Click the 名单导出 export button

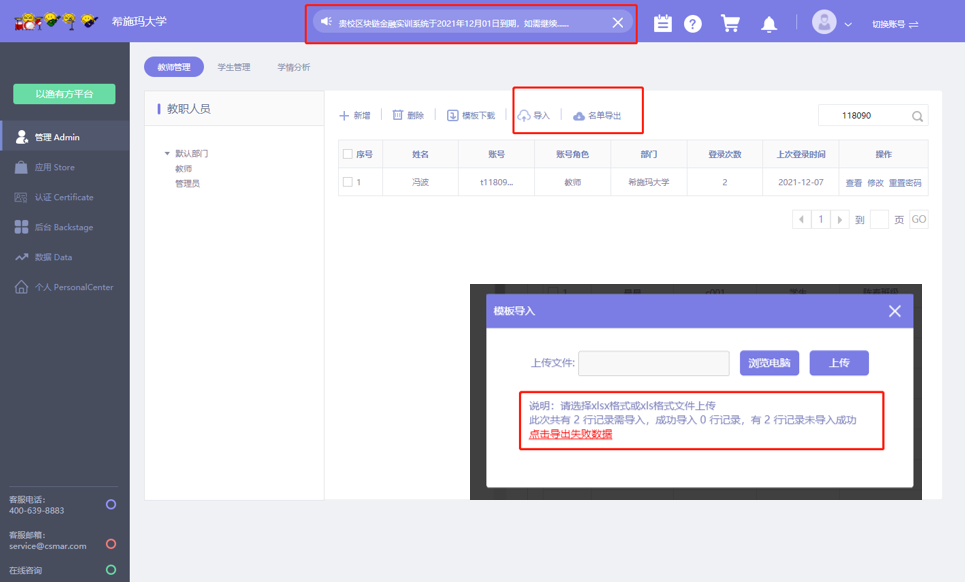point(597,116)
